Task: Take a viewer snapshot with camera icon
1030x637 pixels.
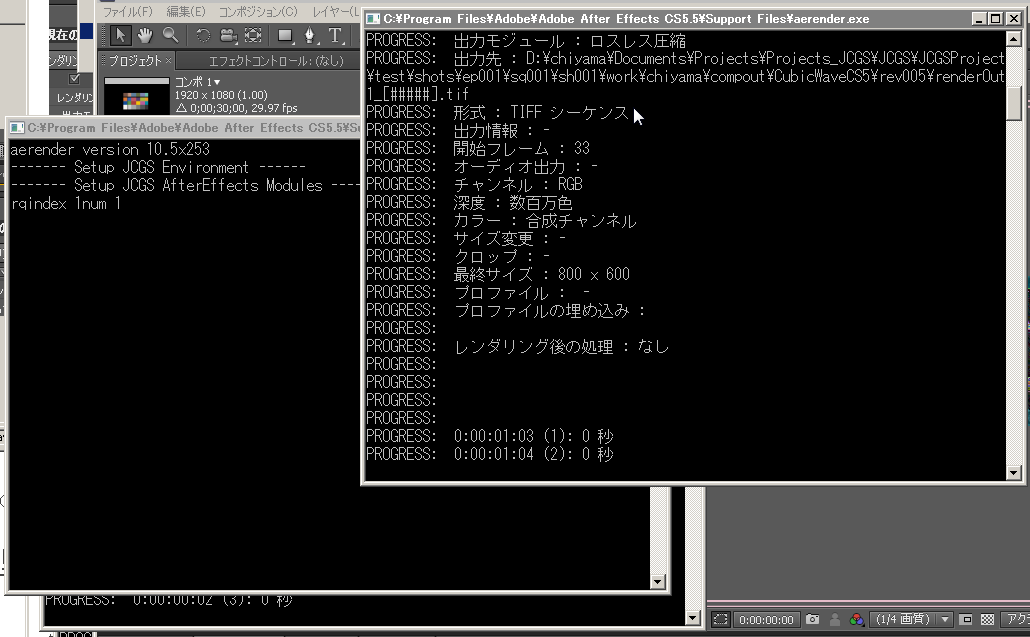Action: pyautogui.click(x=813, y=619)
